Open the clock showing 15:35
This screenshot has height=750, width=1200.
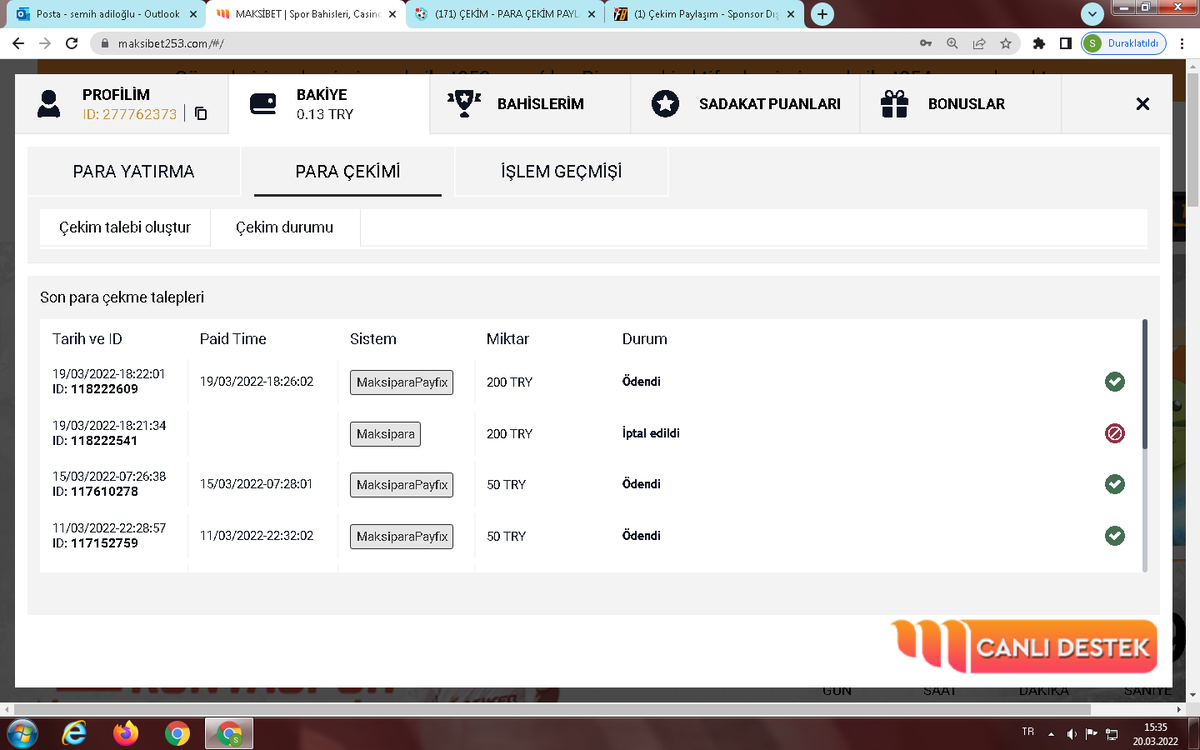click(x=1156, y=733)
